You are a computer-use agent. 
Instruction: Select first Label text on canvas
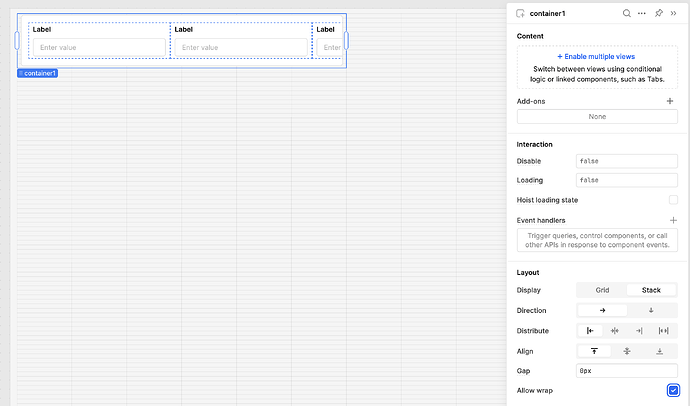coord(42,29)
